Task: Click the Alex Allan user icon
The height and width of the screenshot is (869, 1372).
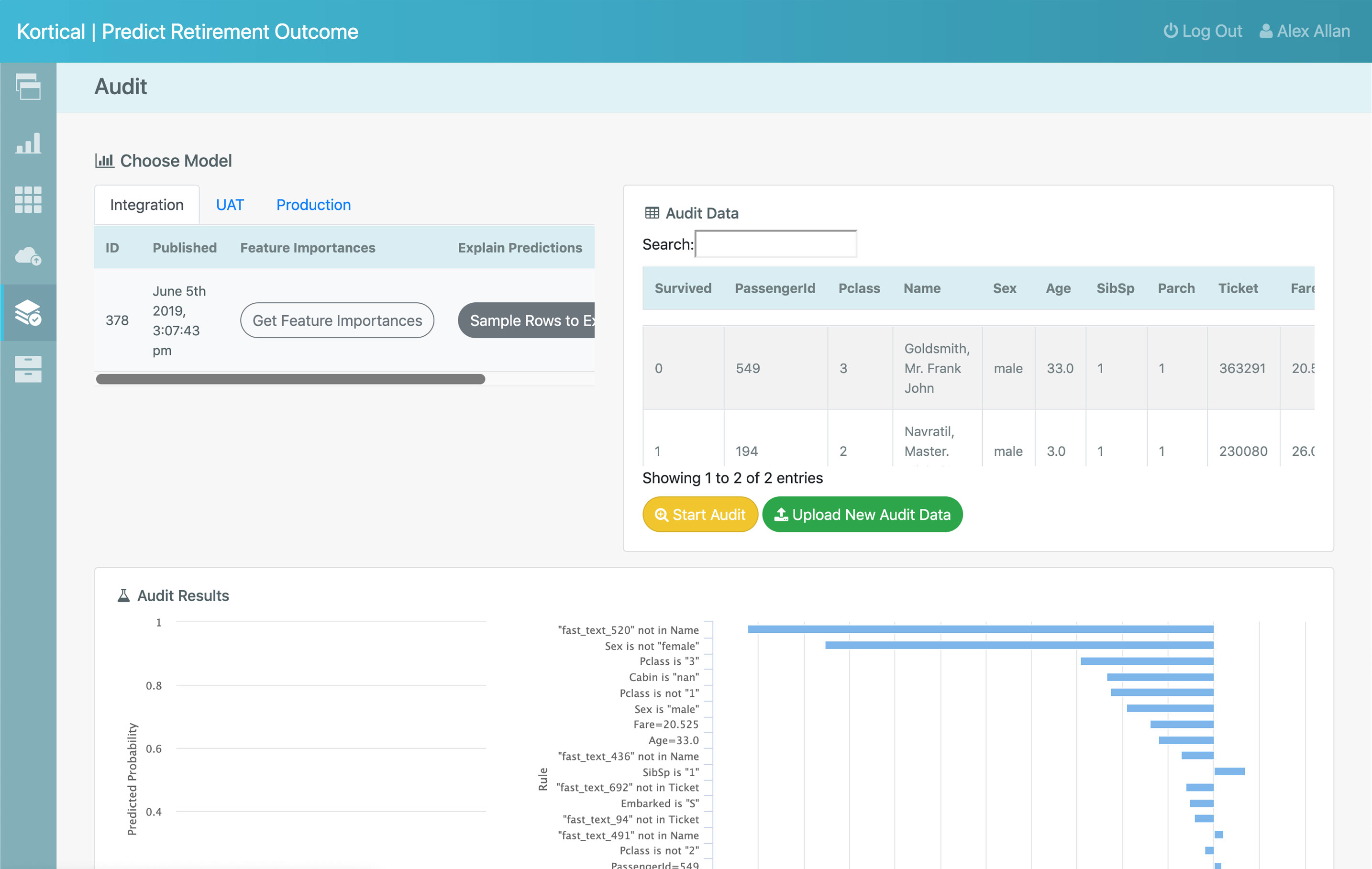Action: (1265, 31)
